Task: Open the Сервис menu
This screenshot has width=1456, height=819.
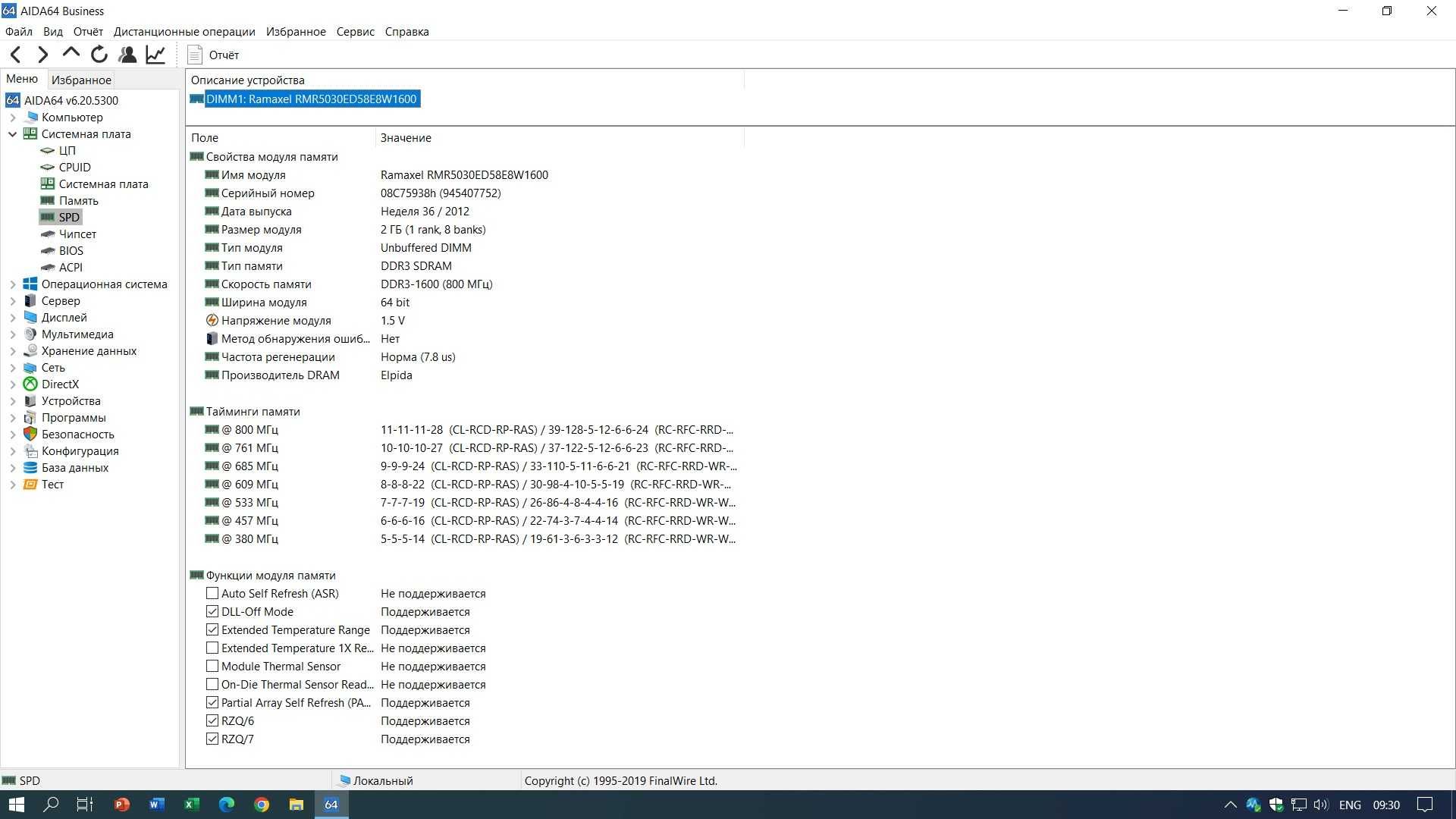Action: tap(355, 32)
